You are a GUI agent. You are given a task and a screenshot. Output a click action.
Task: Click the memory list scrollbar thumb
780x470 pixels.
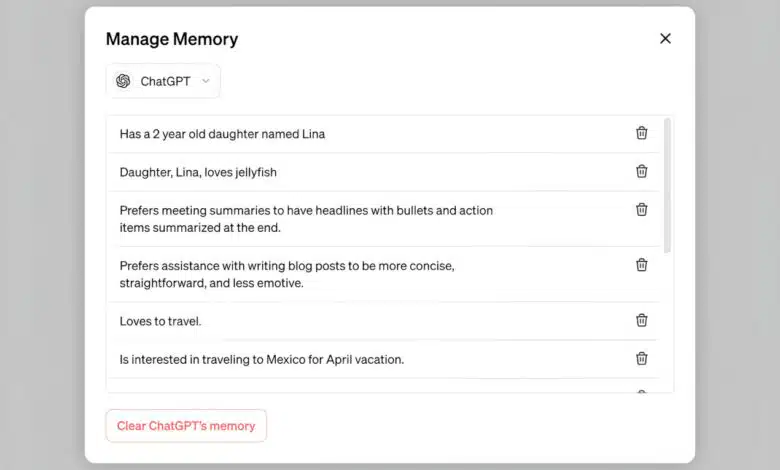coord(668,186)
